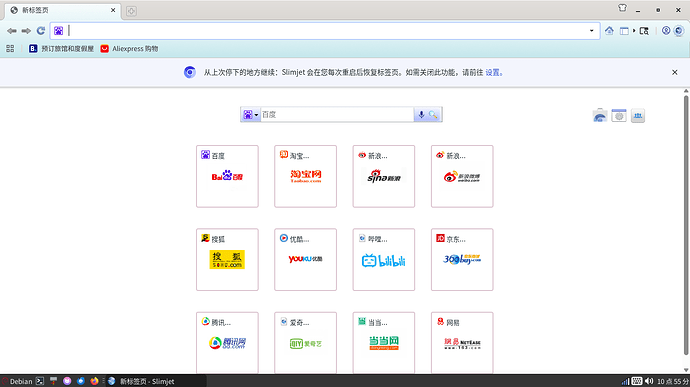
Task: Open the 搜狐 speed dial tile
Action: click(227, 259)
